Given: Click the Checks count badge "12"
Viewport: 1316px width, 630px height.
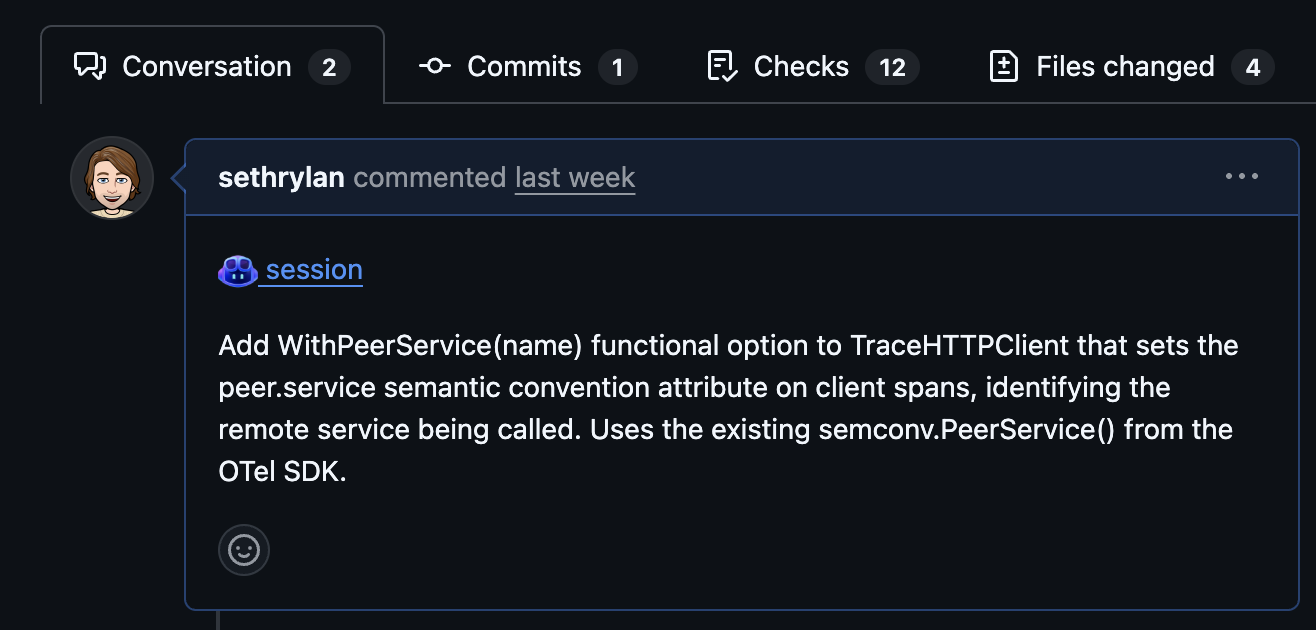Looking at the screenshot, I should point(892,68).
